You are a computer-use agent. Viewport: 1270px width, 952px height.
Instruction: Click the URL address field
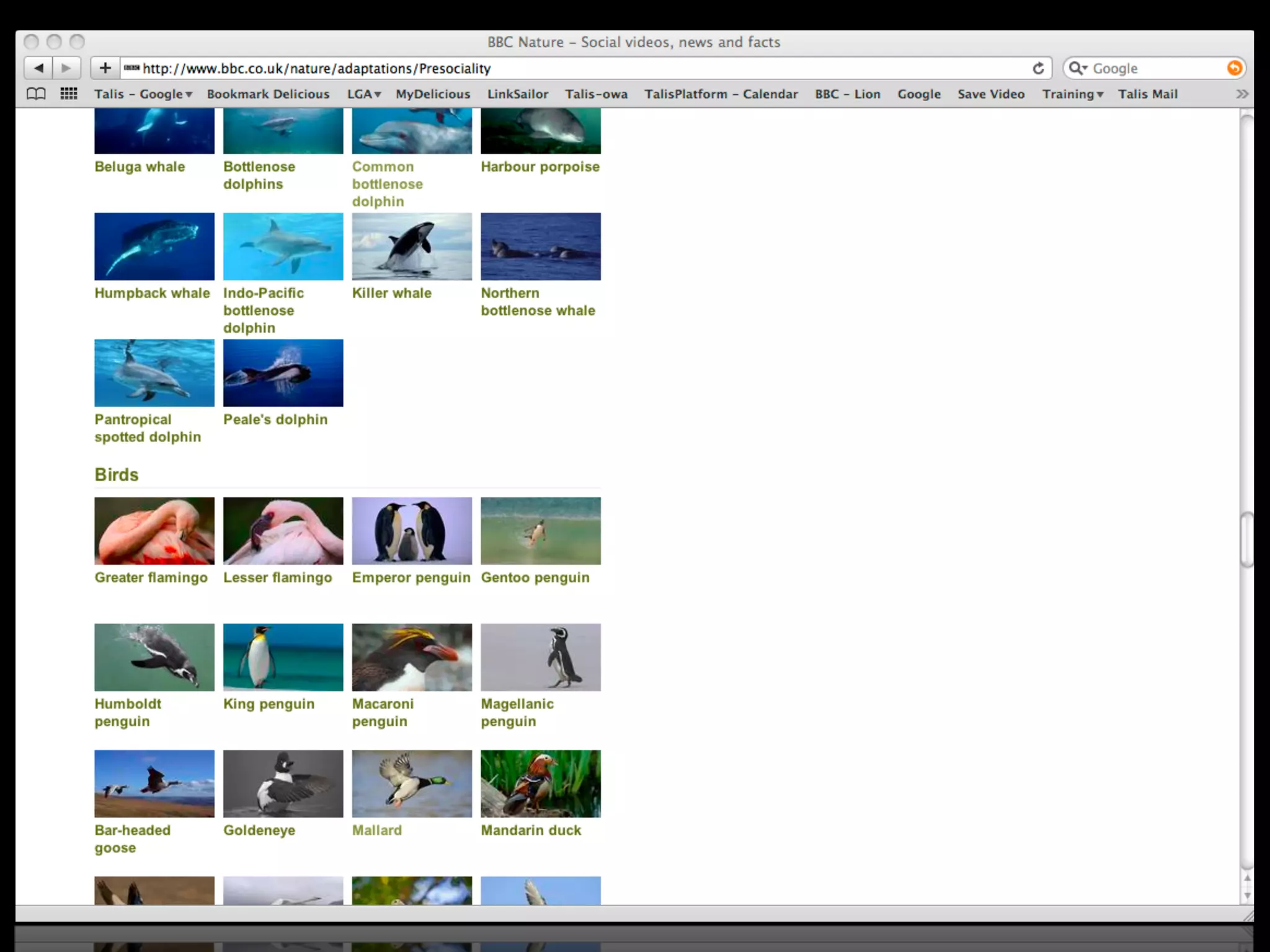coord(558,68)
